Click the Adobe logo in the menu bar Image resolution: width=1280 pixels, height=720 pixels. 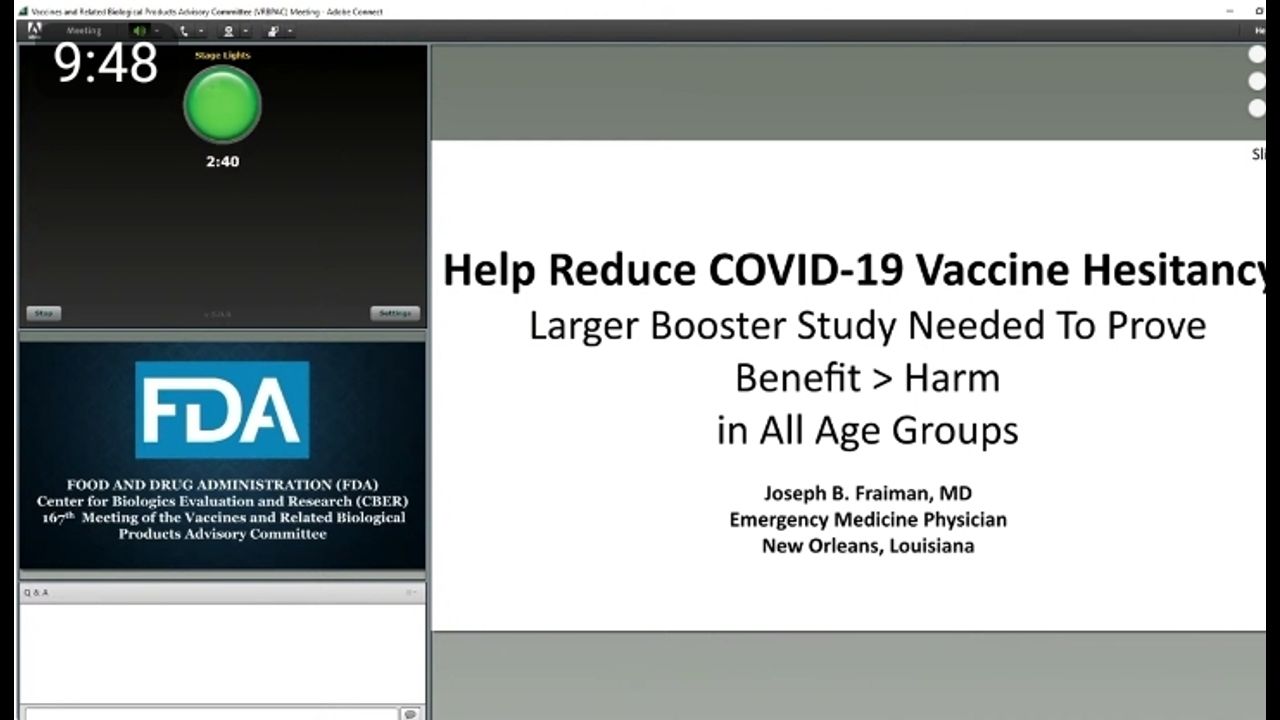coord(35,30)
